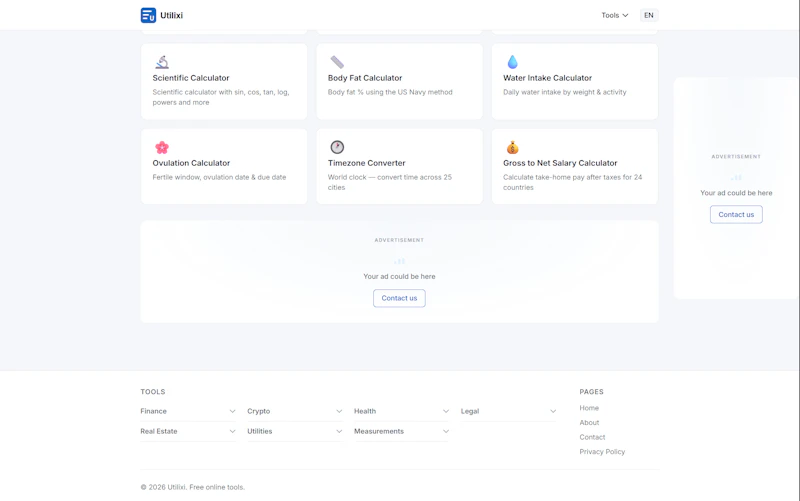Open Gross to Net Salary Calculator title
The height and width of the screenshot is (501, 800).
pyautogui.click(x=560, y=163)
